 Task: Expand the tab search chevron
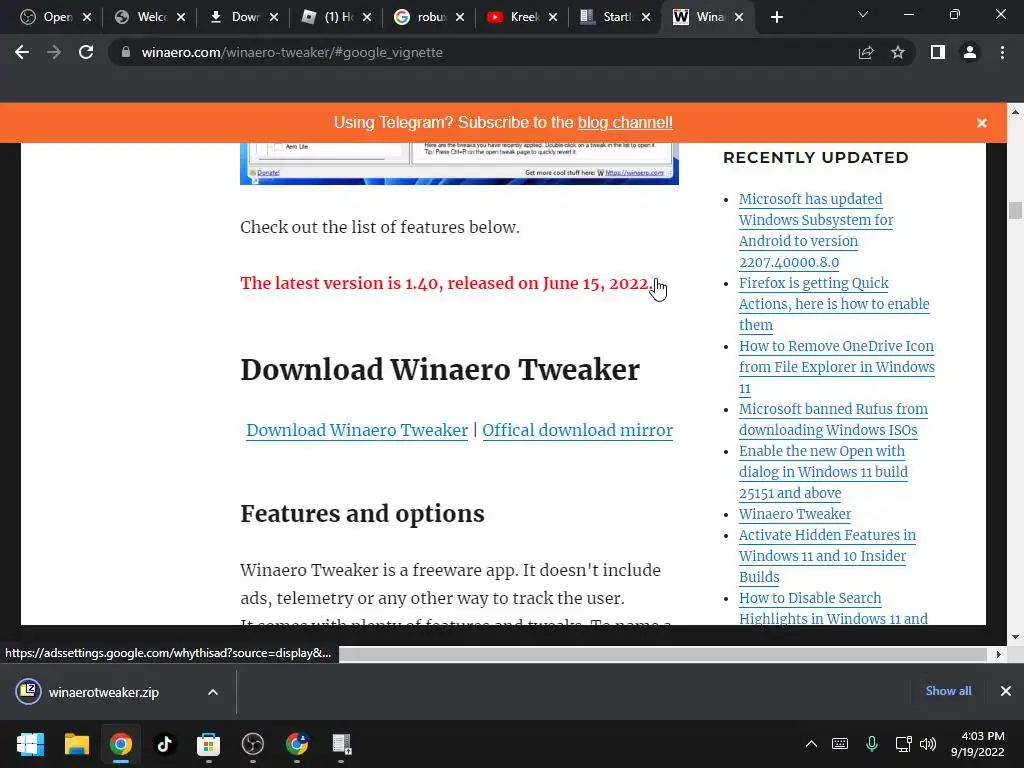[863, 14]
